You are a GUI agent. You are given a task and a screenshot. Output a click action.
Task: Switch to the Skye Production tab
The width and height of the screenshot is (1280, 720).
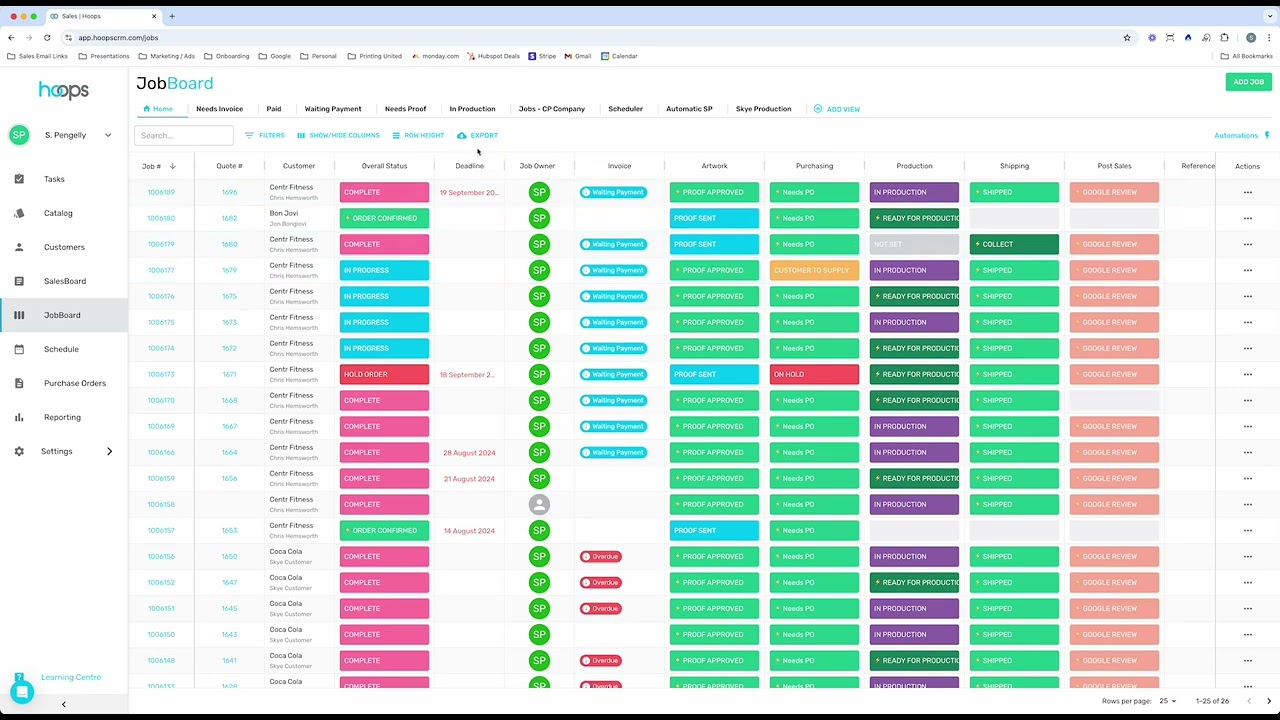click(x=763, y=109)
